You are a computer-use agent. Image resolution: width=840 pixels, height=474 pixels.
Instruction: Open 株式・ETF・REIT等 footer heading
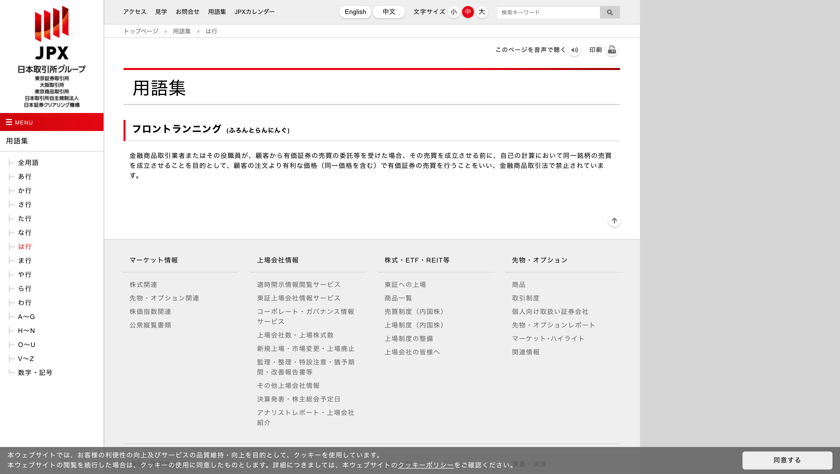(x=417, y=260)
